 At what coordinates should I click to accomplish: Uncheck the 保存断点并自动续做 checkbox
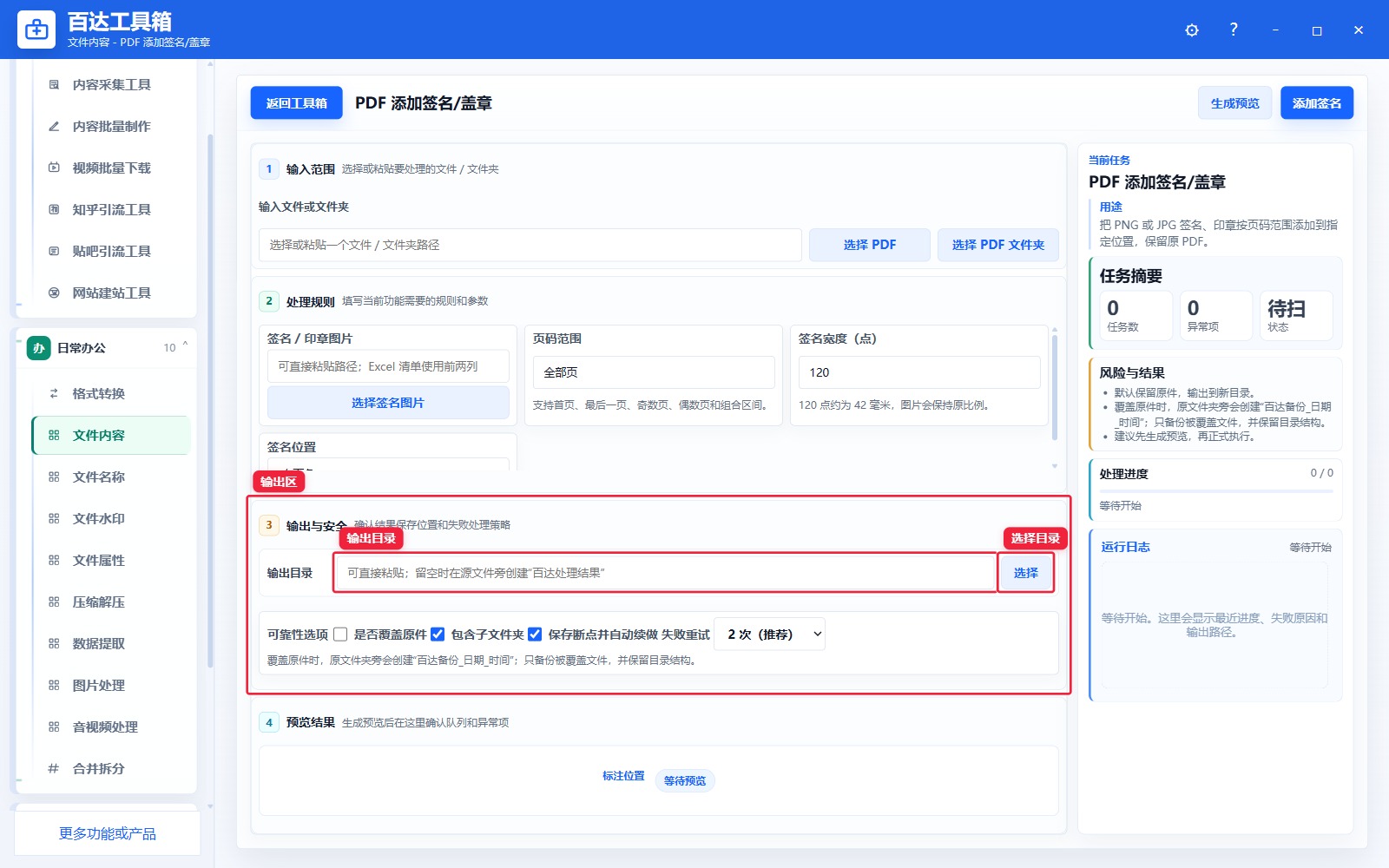tap(535, 635)
